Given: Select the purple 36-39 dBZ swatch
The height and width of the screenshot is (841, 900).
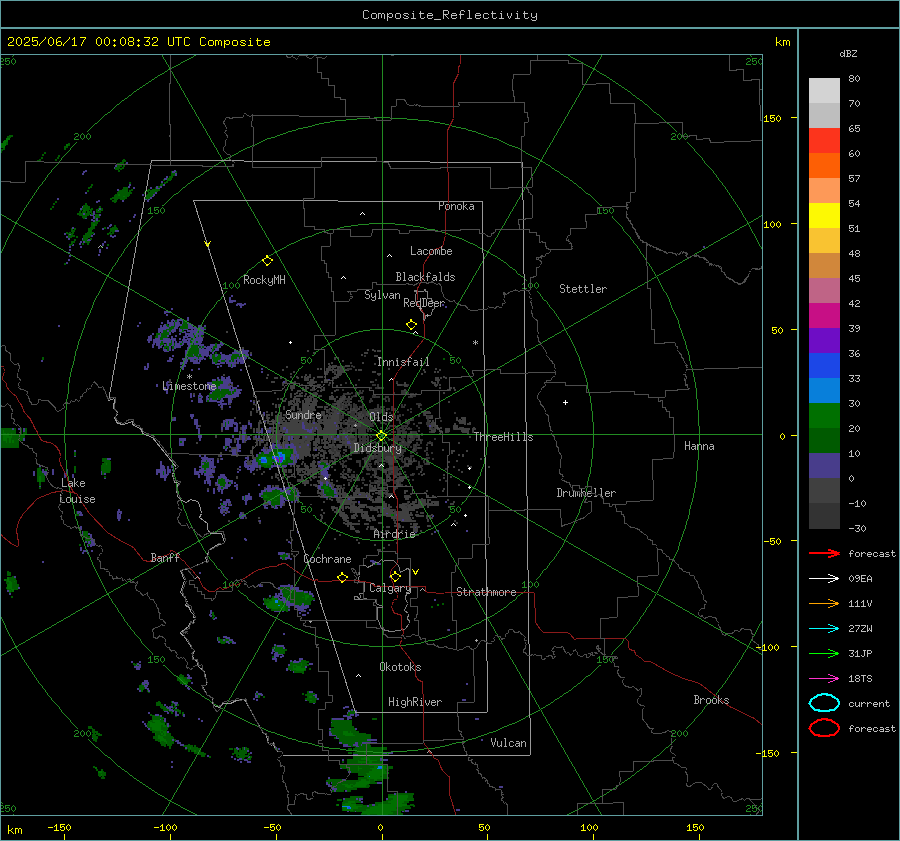Looking at the screenshot, I should click(824, 340).
